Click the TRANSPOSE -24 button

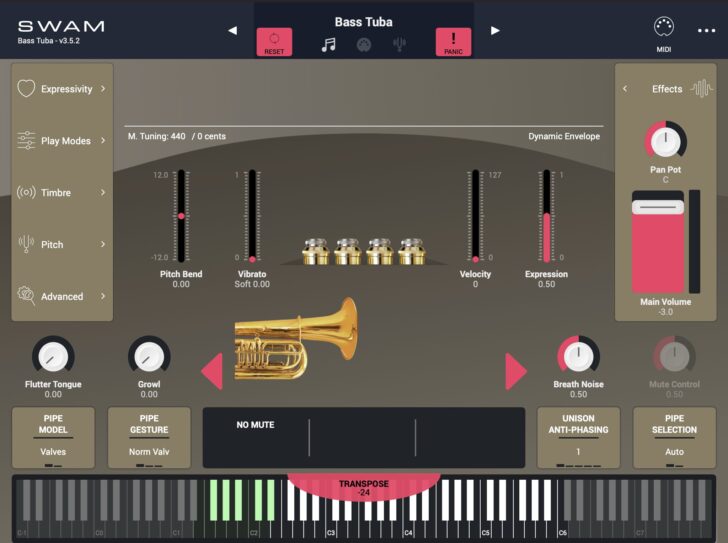click(363, 487)
